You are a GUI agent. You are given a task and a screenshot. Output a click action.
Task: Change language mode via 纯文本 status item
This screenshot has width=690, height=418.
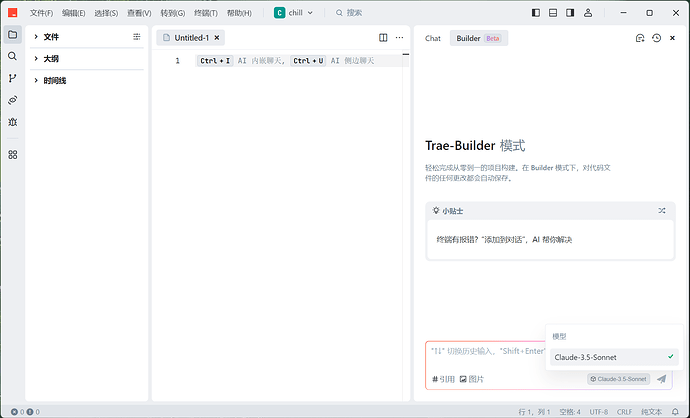(x=651, y=412)
